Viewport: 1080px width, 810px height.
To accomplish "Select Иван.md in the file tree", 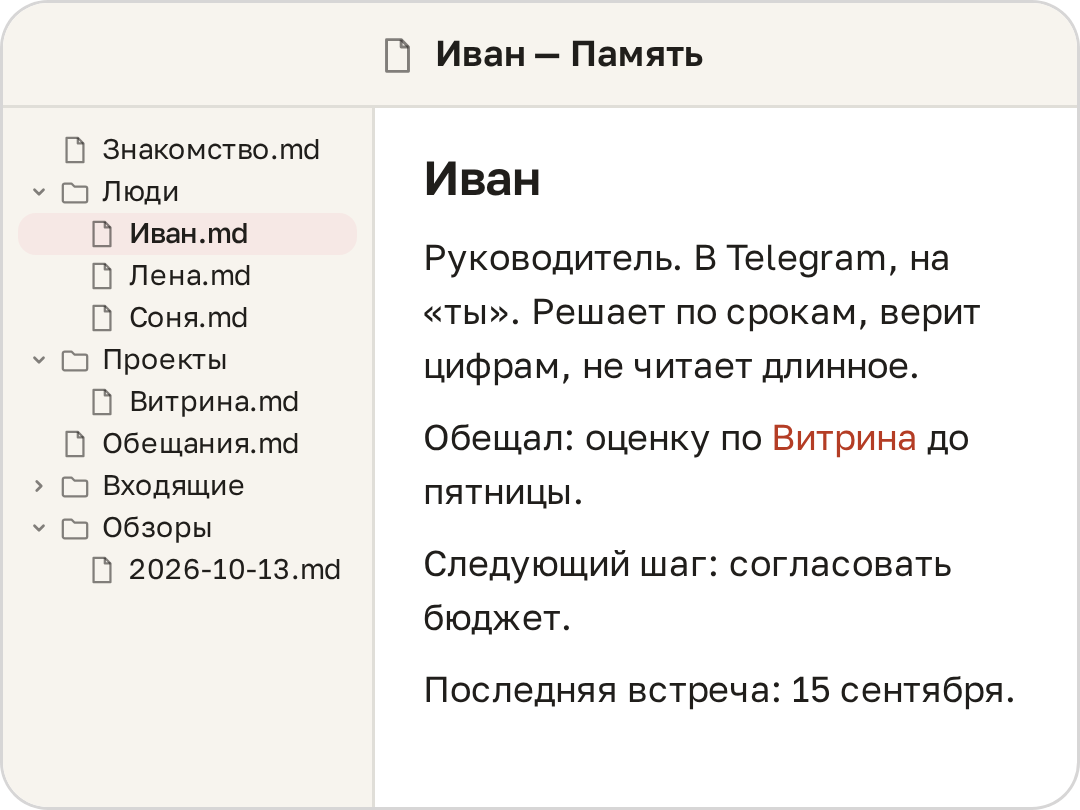I will coord(187,234).
